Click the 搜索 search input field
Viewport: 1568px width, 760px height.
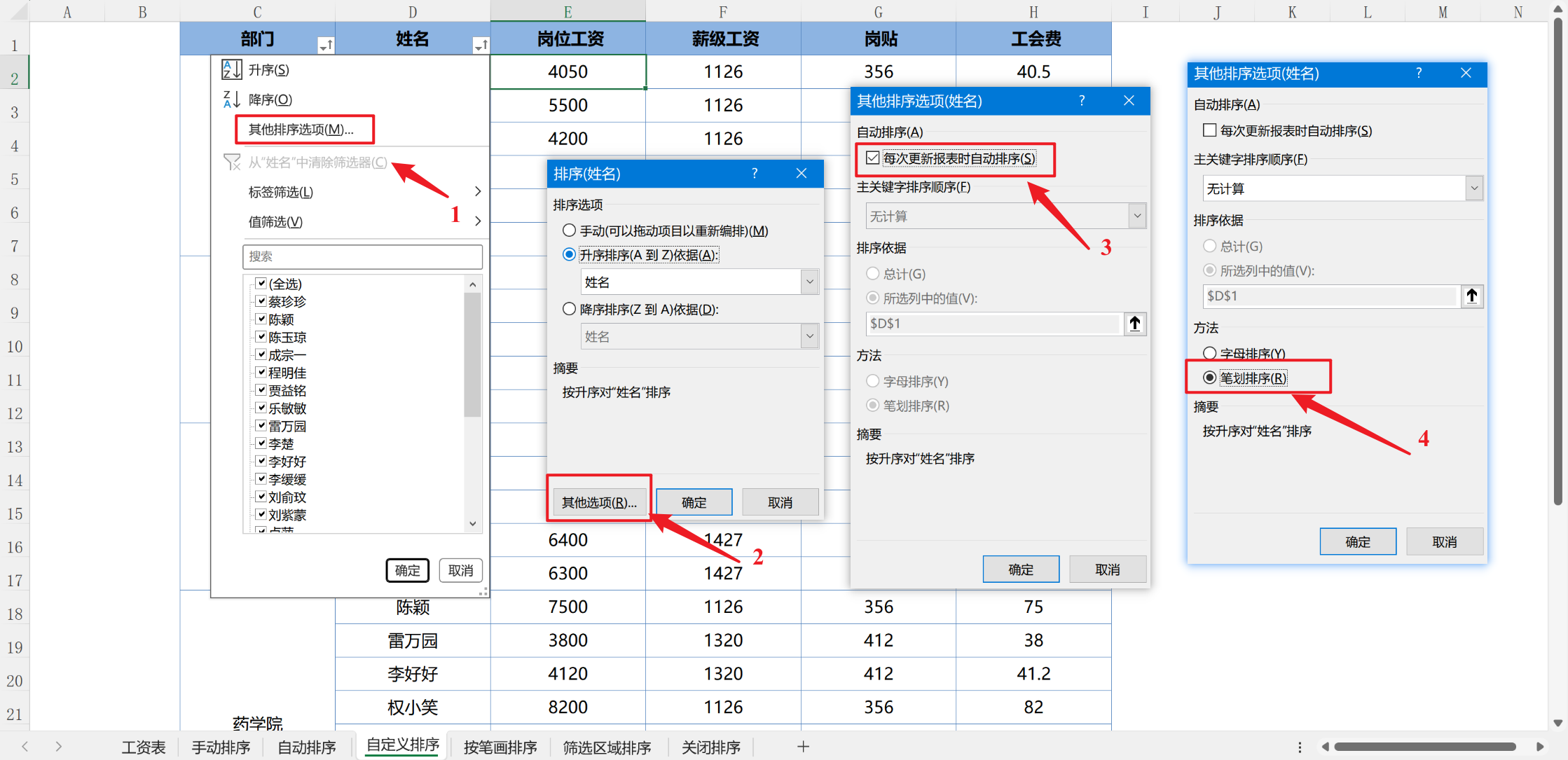tap(362, 256)
